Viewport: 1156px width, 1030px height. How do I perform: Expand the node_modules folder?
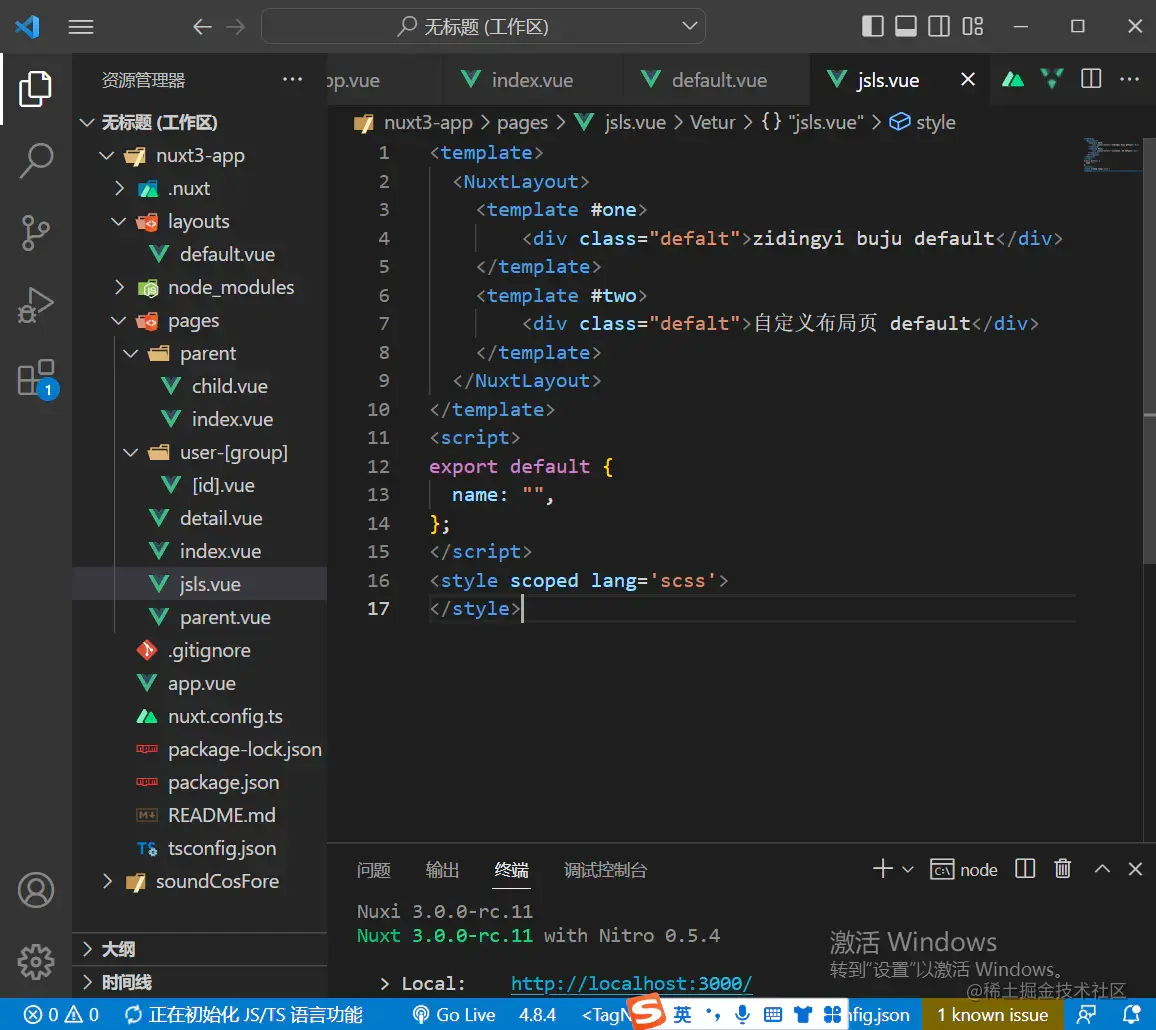[x=119, y=288]
